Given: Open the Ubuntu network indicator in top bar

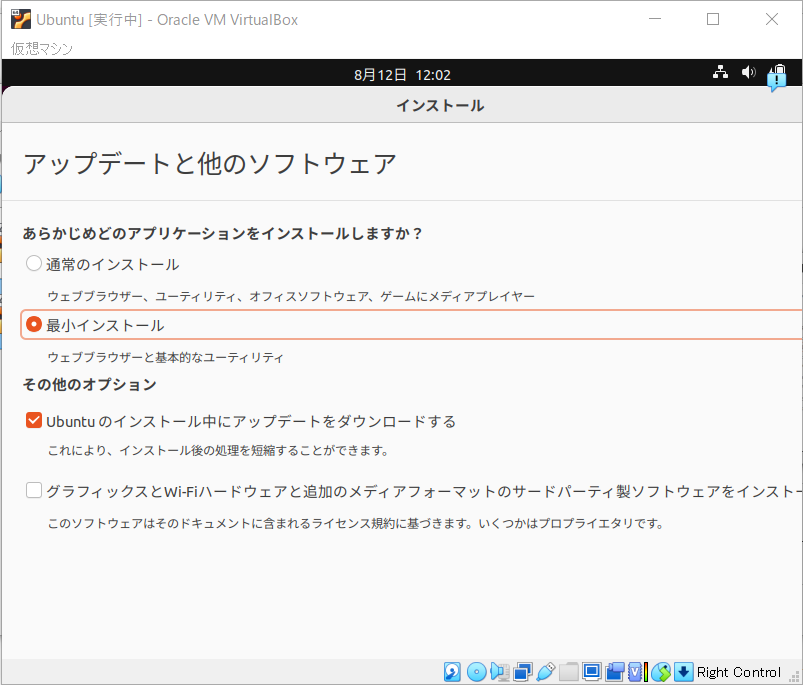Looking at the screenshot, I should [721, 72].
